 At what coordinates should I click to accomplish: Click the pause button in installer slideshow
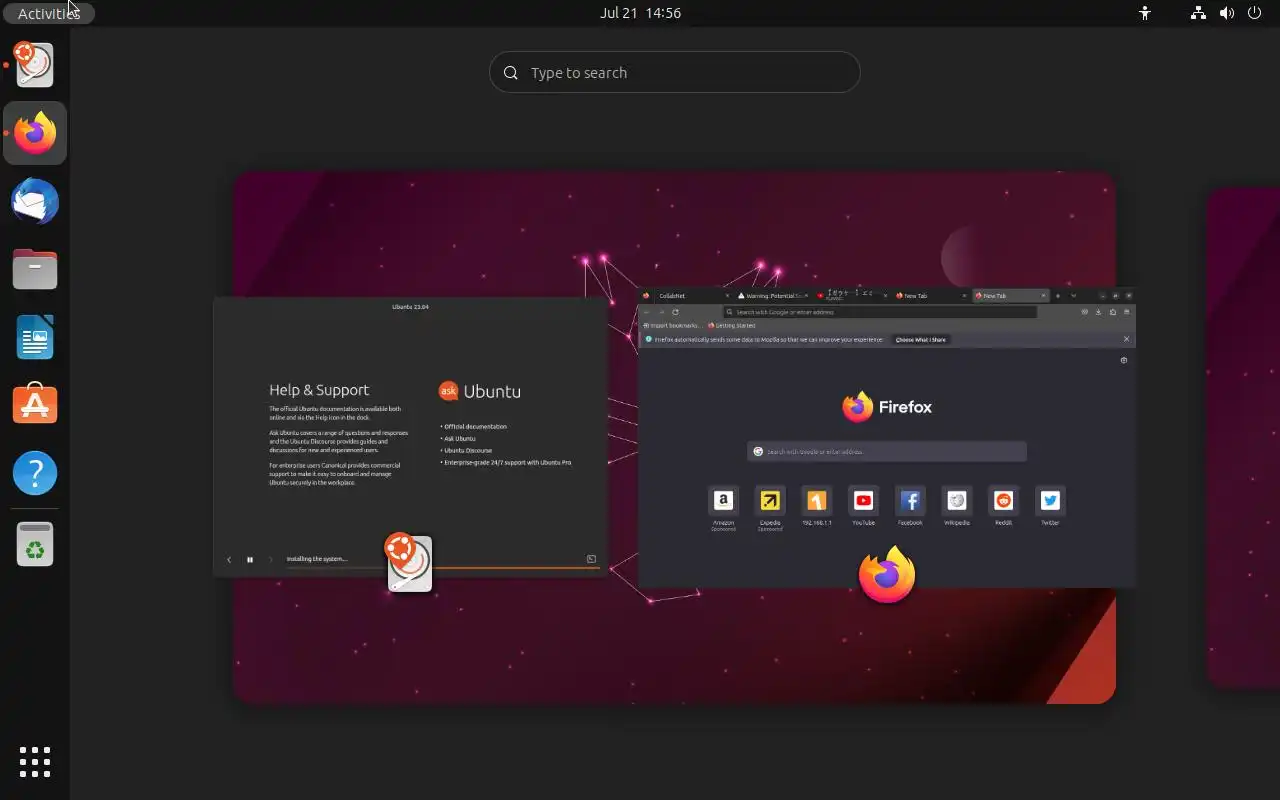click(250, 560)
